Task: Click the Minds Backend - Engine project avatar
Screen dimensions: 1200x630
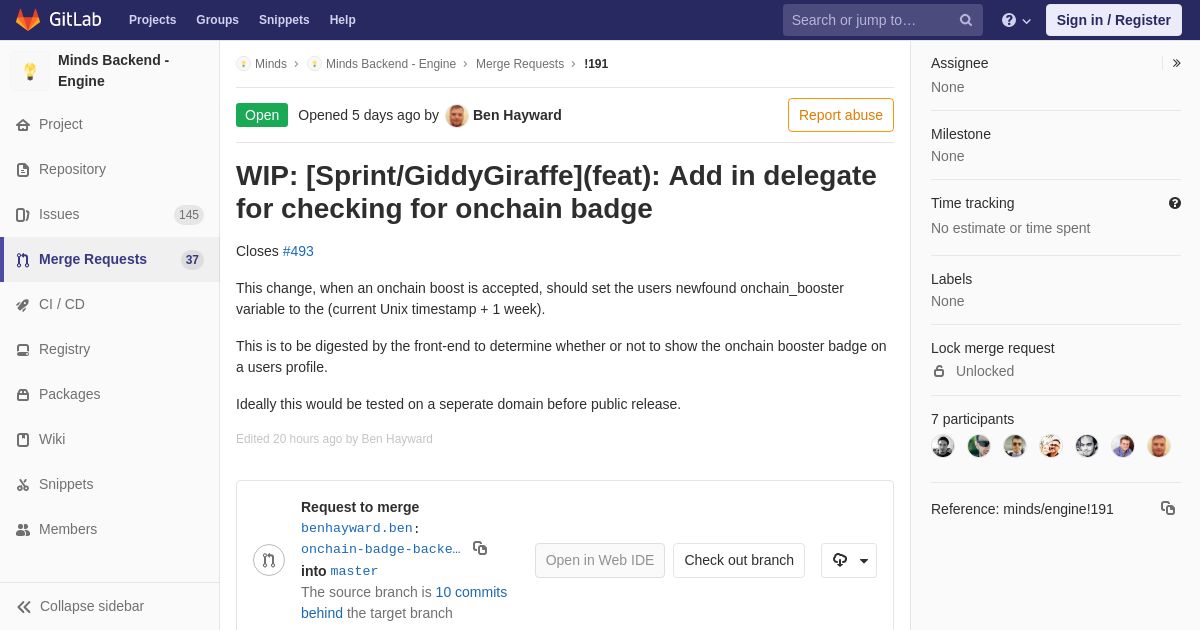Action: pyautogui.click(x=30, y=71)
